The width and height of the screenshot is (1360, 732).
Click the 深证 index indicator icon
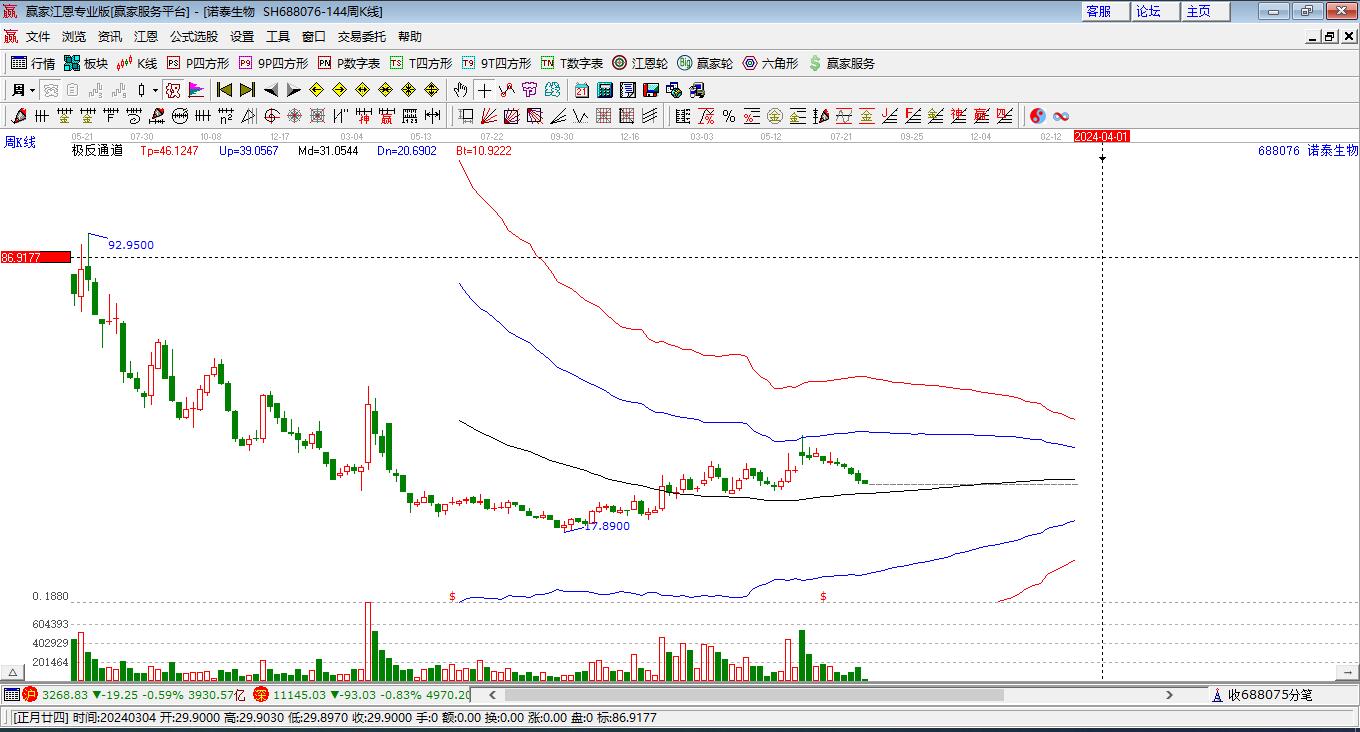(x=261, y=694)
